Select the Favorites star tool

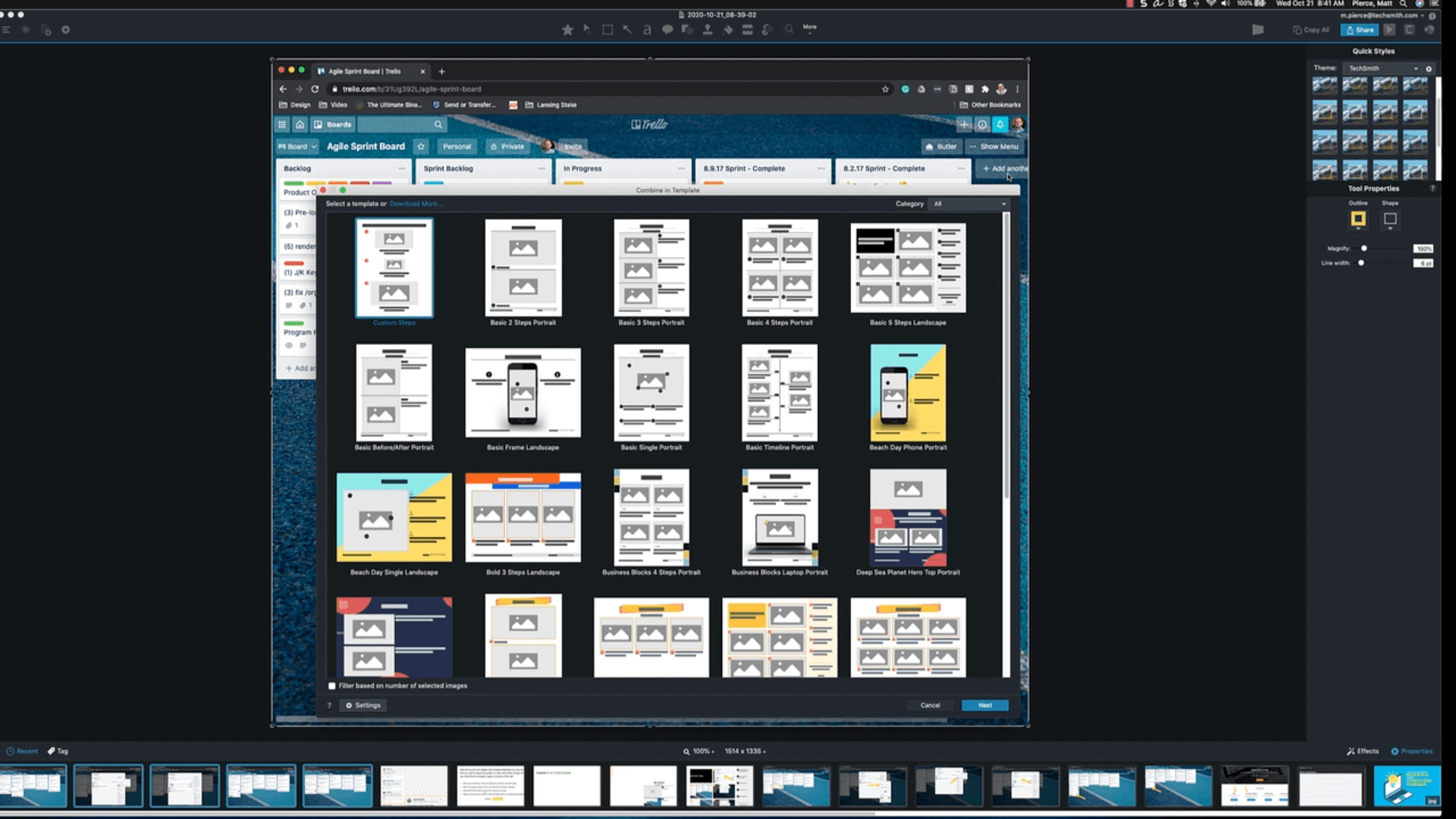pos(567,30)
